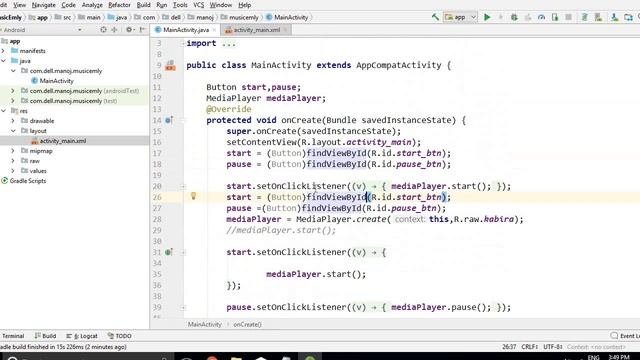Image resolution: width=640 pixels, height=360 pixels.
Task: Open the Analyze menu
Action: (x=92, y=5)
